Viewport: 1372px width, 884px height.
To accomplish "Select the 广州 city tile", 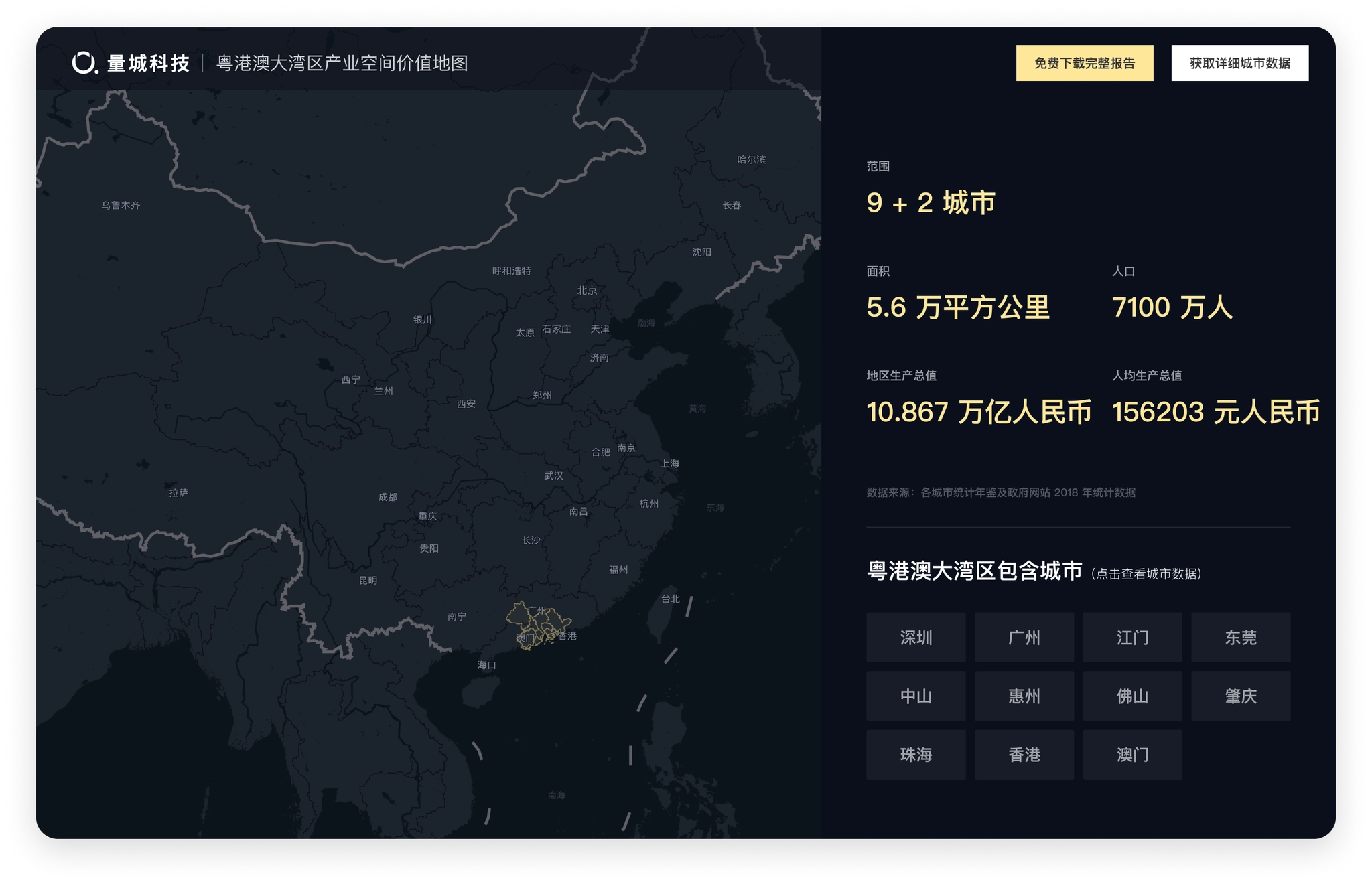I will click(1024, 638).
